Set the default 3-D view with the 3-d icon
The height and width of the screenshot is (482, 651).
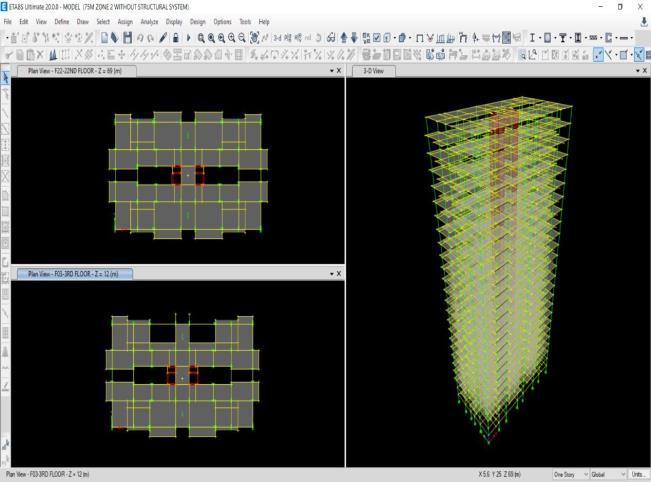(x=277, y=38)
